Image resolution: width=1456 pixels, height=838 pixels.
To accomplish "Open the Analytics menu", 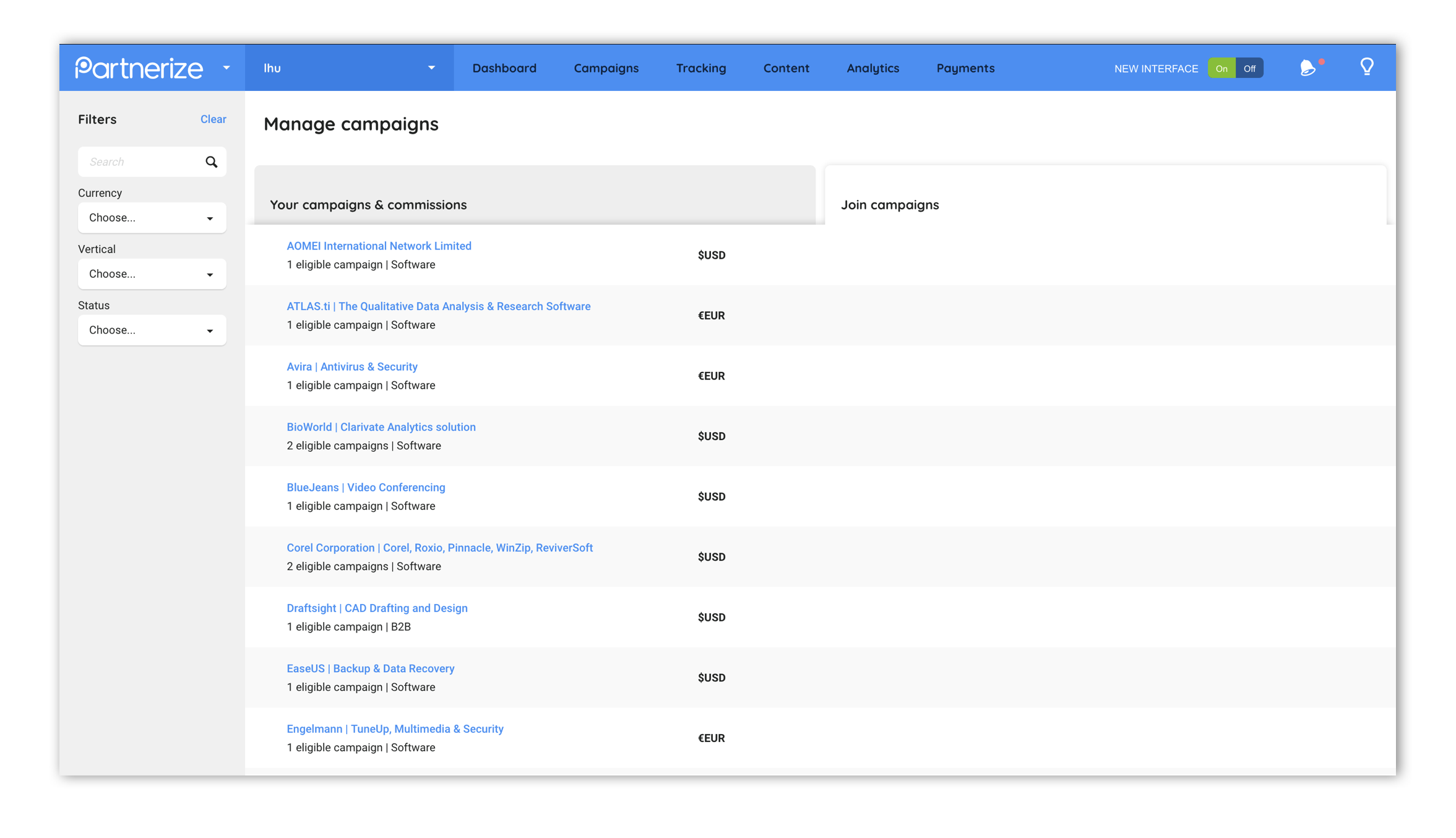I will (872, 68).
